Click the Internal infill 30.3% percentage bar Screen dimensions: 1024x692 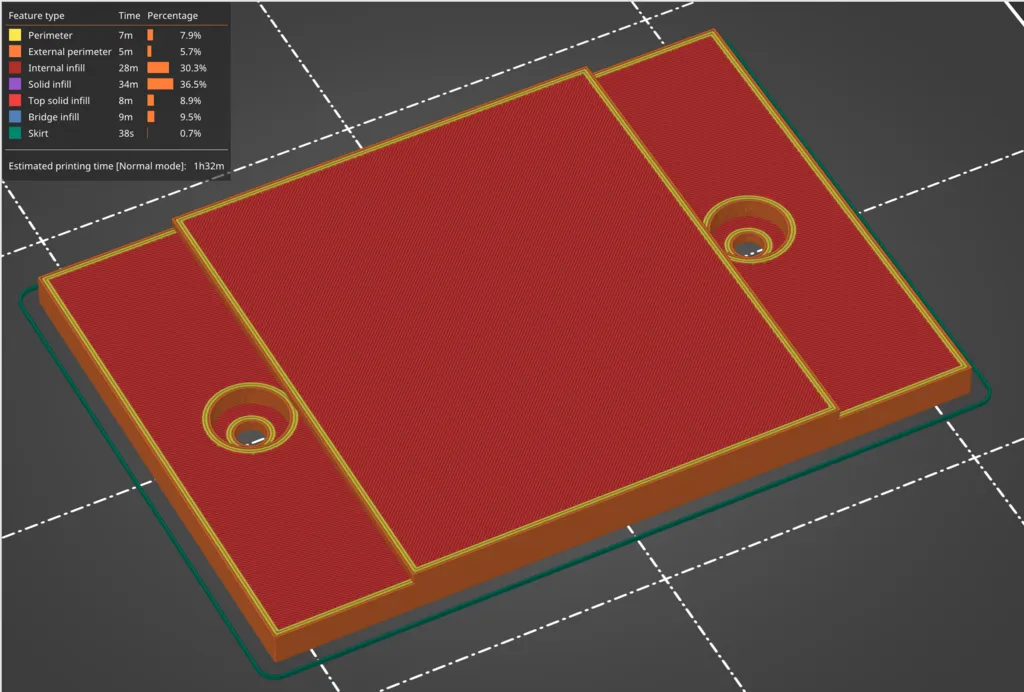pyautogui.click(x=158, y=68)
